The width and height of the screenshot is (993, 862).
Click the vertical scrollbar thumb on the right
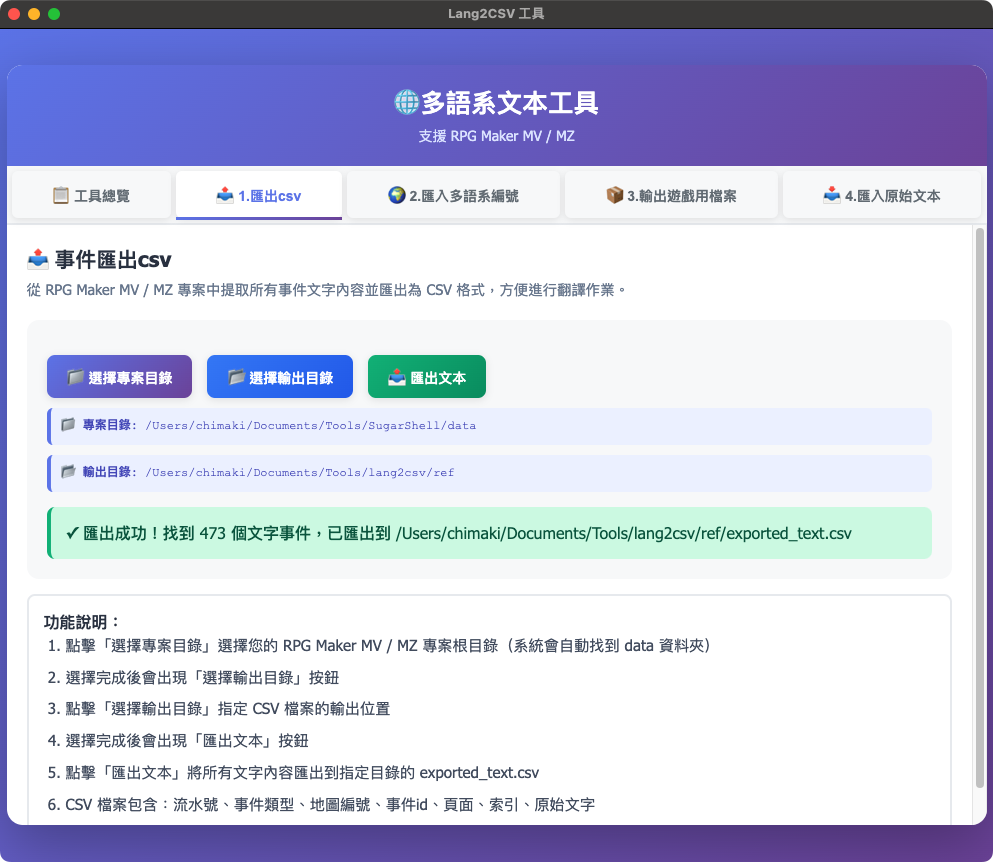[x=980, y=508]
